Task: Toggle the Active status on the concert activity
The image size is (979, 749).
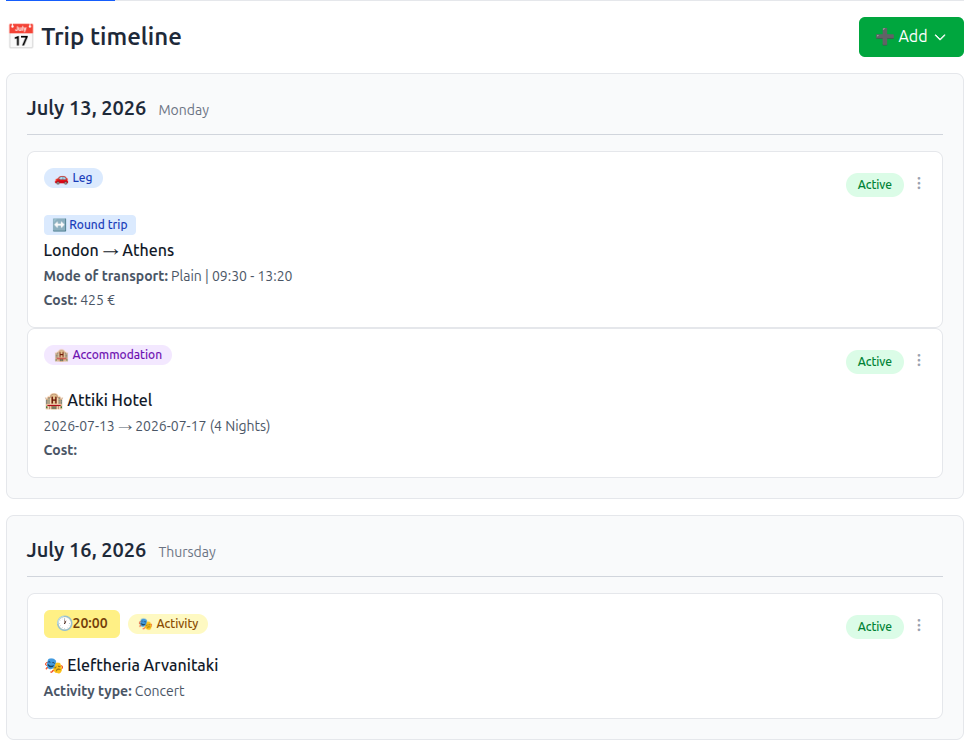Action: click(874, 626)
